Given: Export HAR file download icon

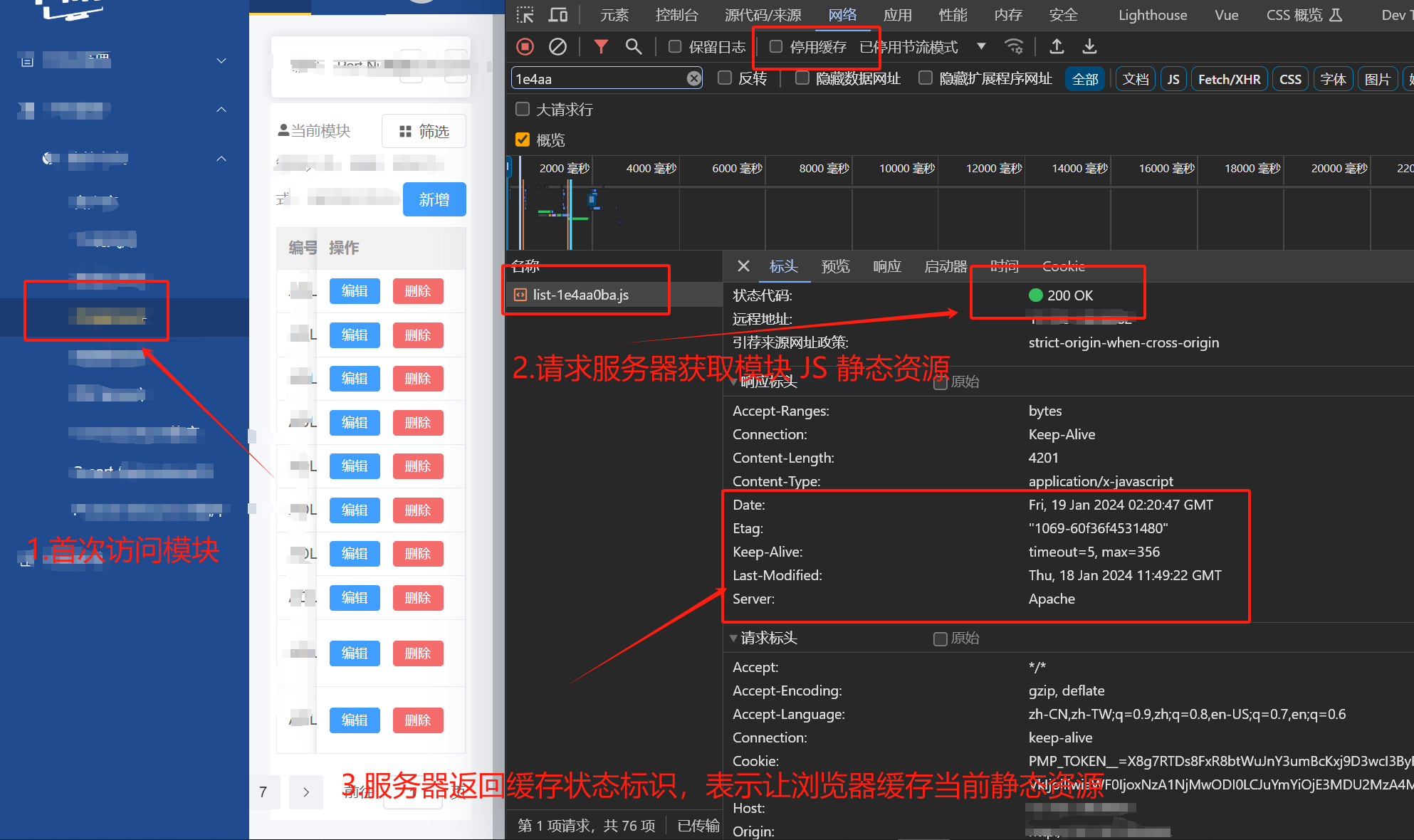Looking at the screenshot, I should click(x=1089, y=47).
